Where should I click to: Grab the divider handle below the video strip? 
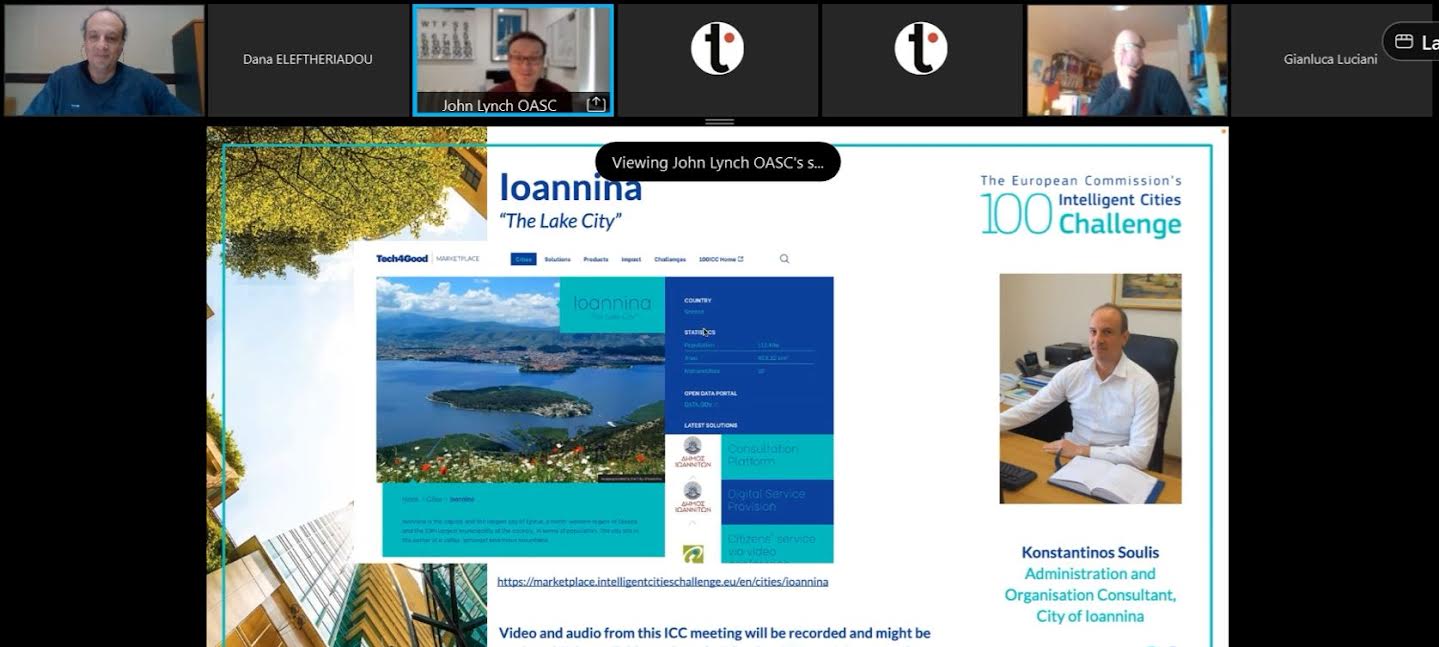pos(719,122)
